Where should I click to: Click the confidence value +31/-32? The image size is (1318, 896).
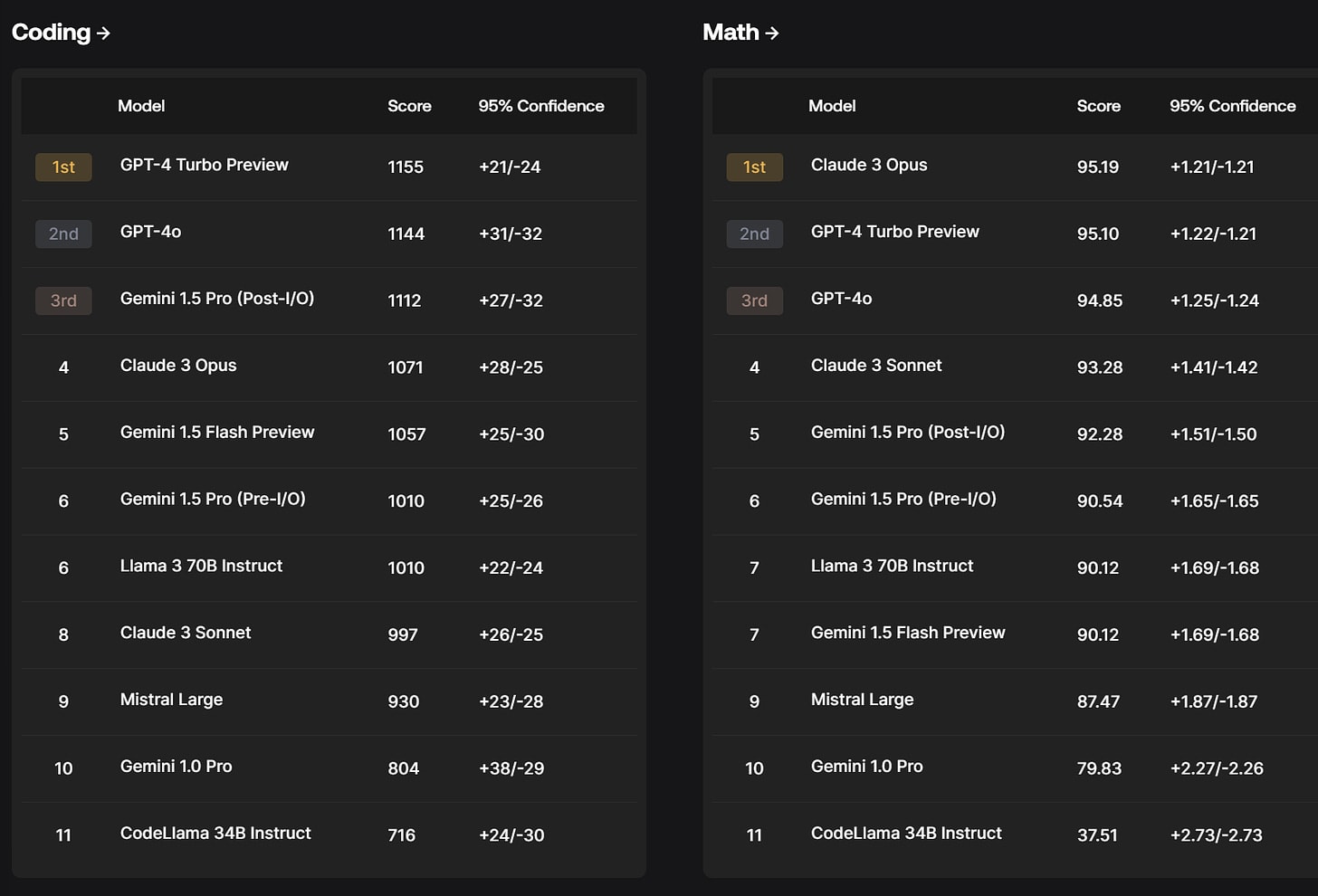[511, 234]
